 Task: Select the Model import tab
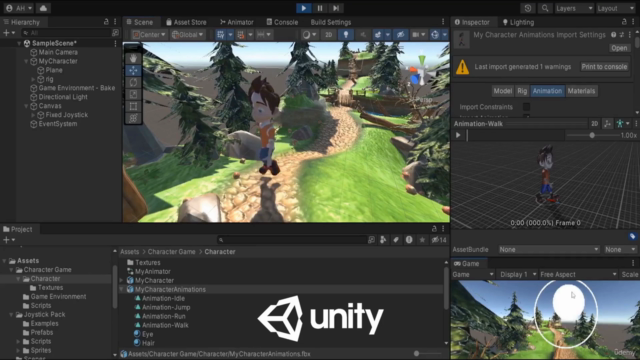[x=502, y=91]
